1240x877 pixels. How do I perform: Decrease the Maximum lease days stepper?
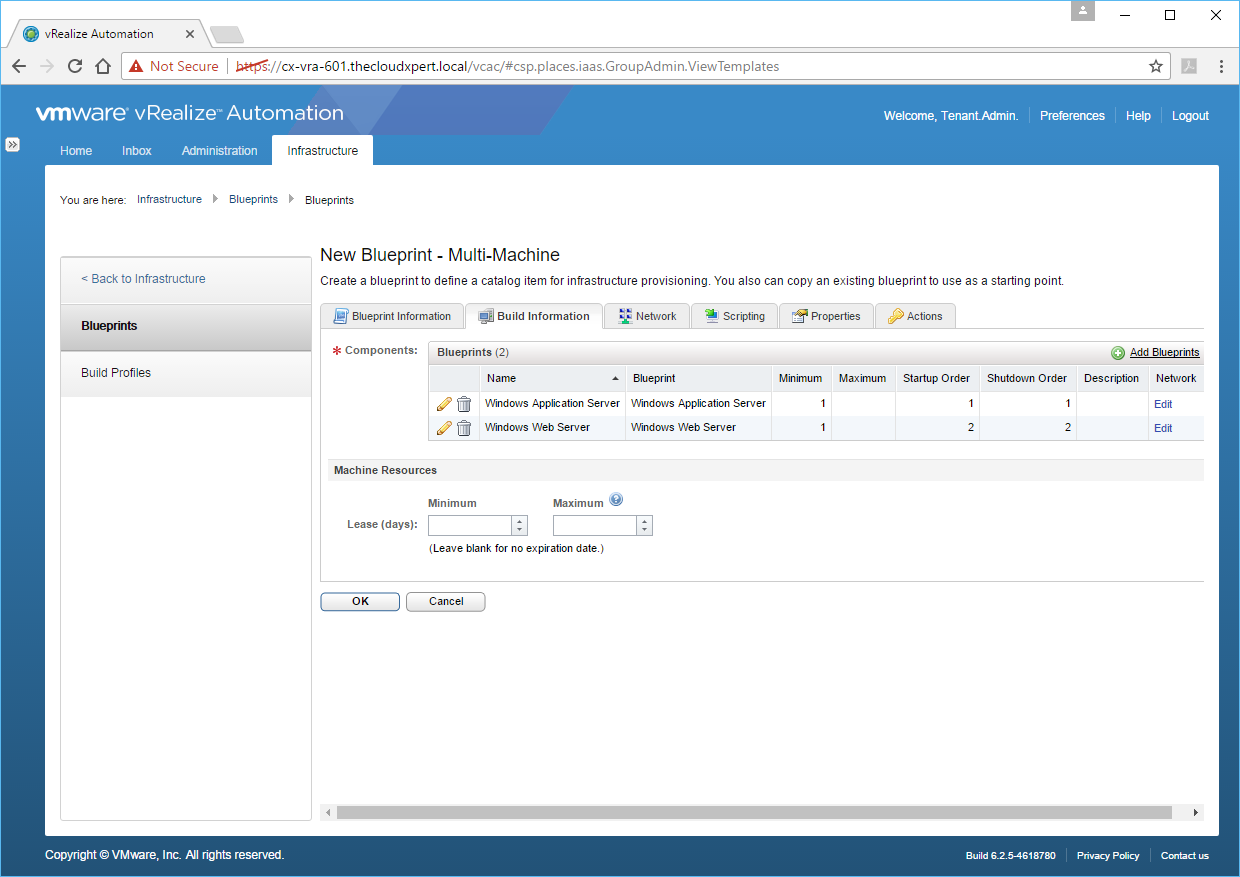[645, 530]
